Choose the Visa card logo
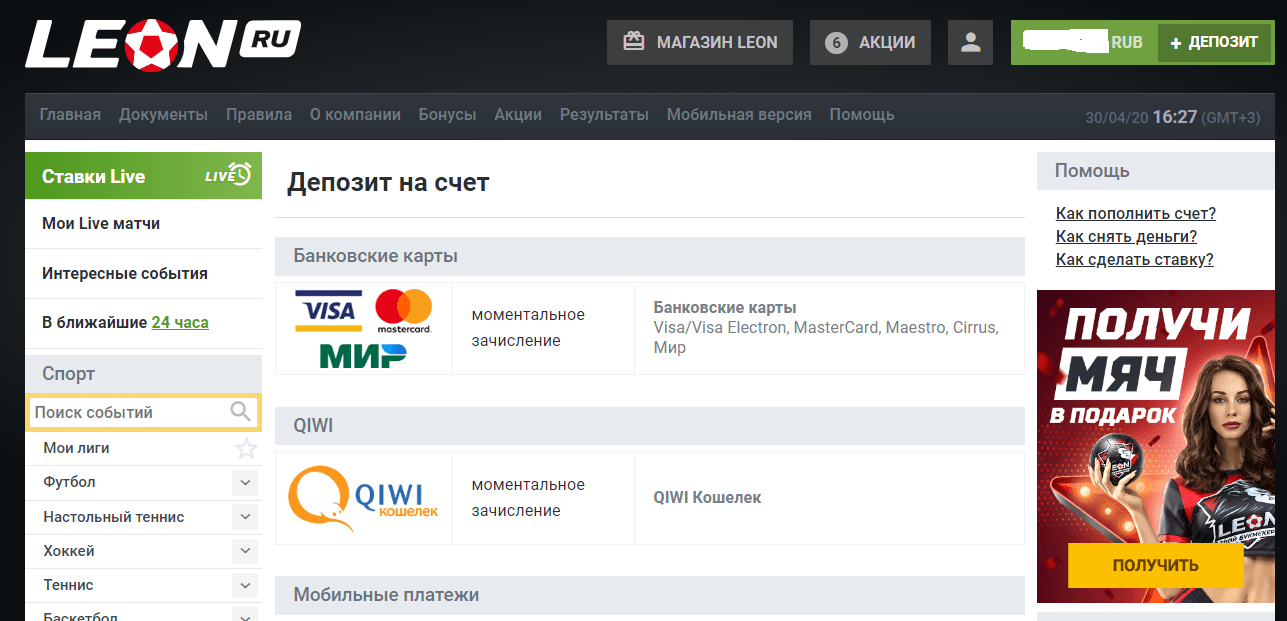The width and height of the screenshot is (1287, 621). (x=326, y=311)
